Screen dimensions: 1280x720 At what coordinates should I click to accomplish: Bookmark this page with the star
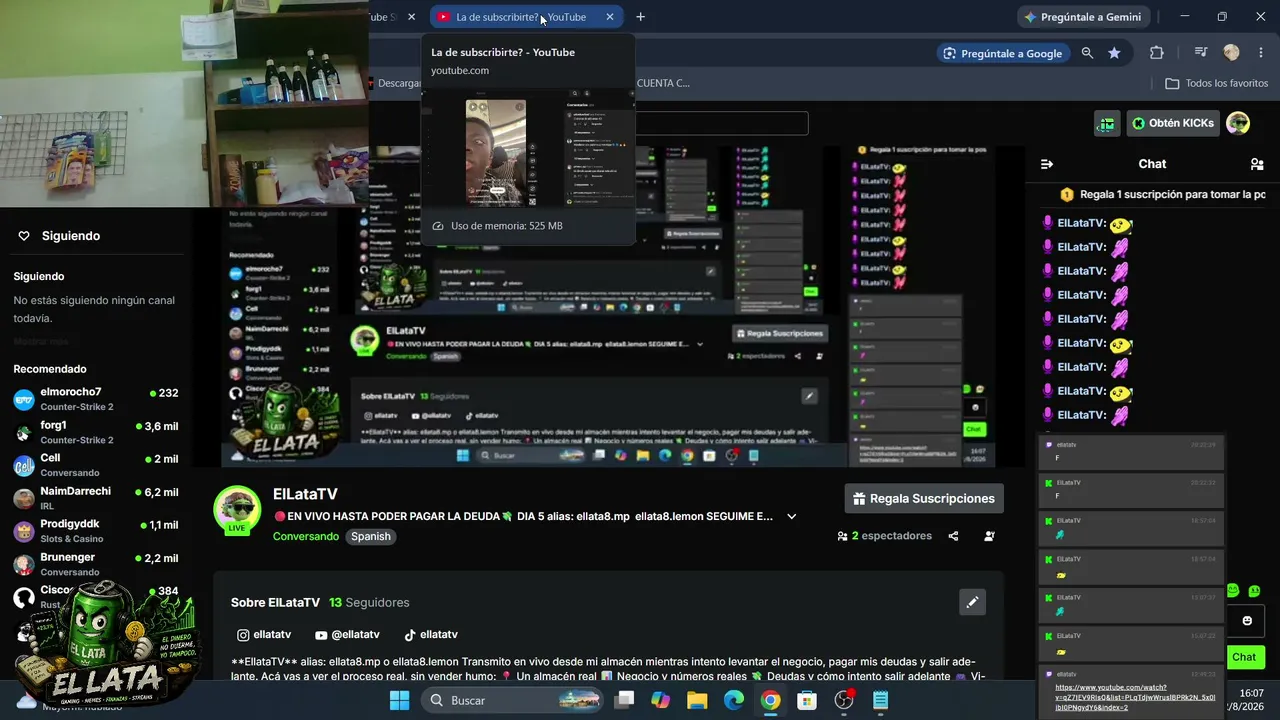point(1114,53)
